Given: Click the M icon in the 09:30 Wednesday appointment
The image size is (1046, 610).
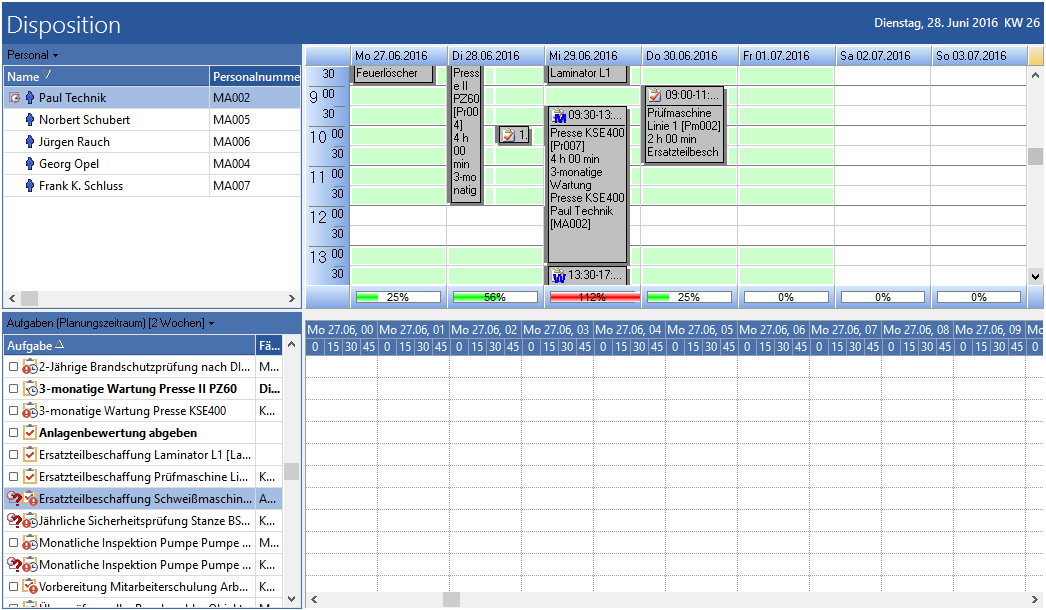Looking at the screenshot, I should [559, 115].
